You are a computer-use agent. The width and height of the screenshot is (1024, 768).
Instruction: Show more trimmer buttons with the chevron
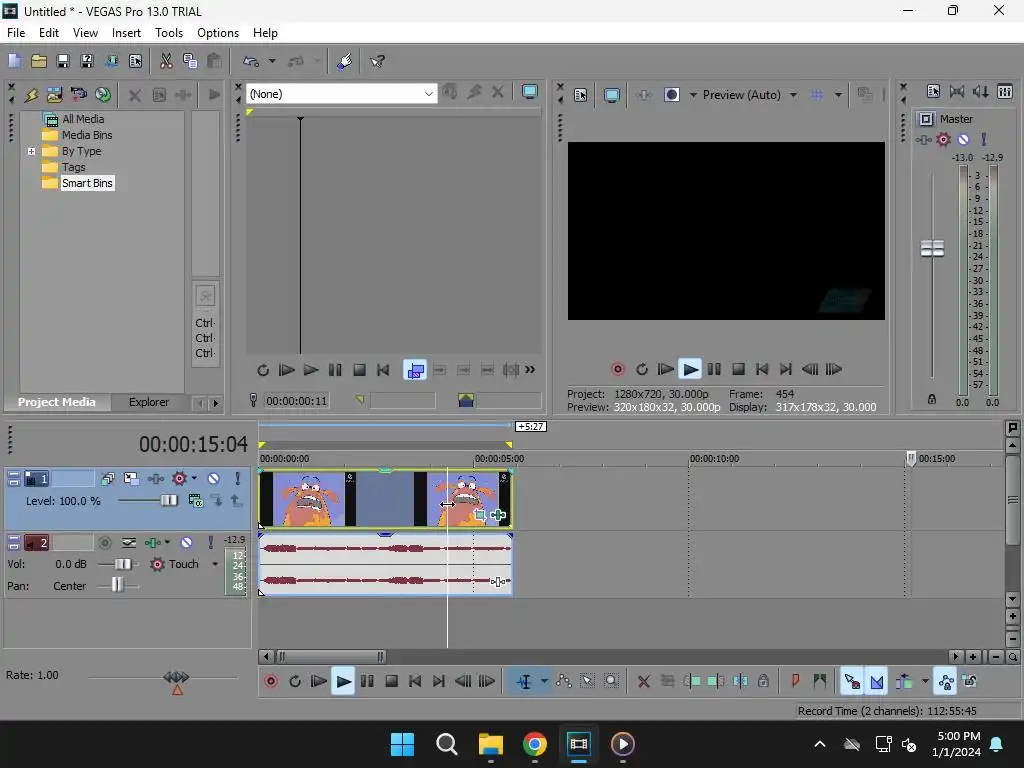(530, 370)
